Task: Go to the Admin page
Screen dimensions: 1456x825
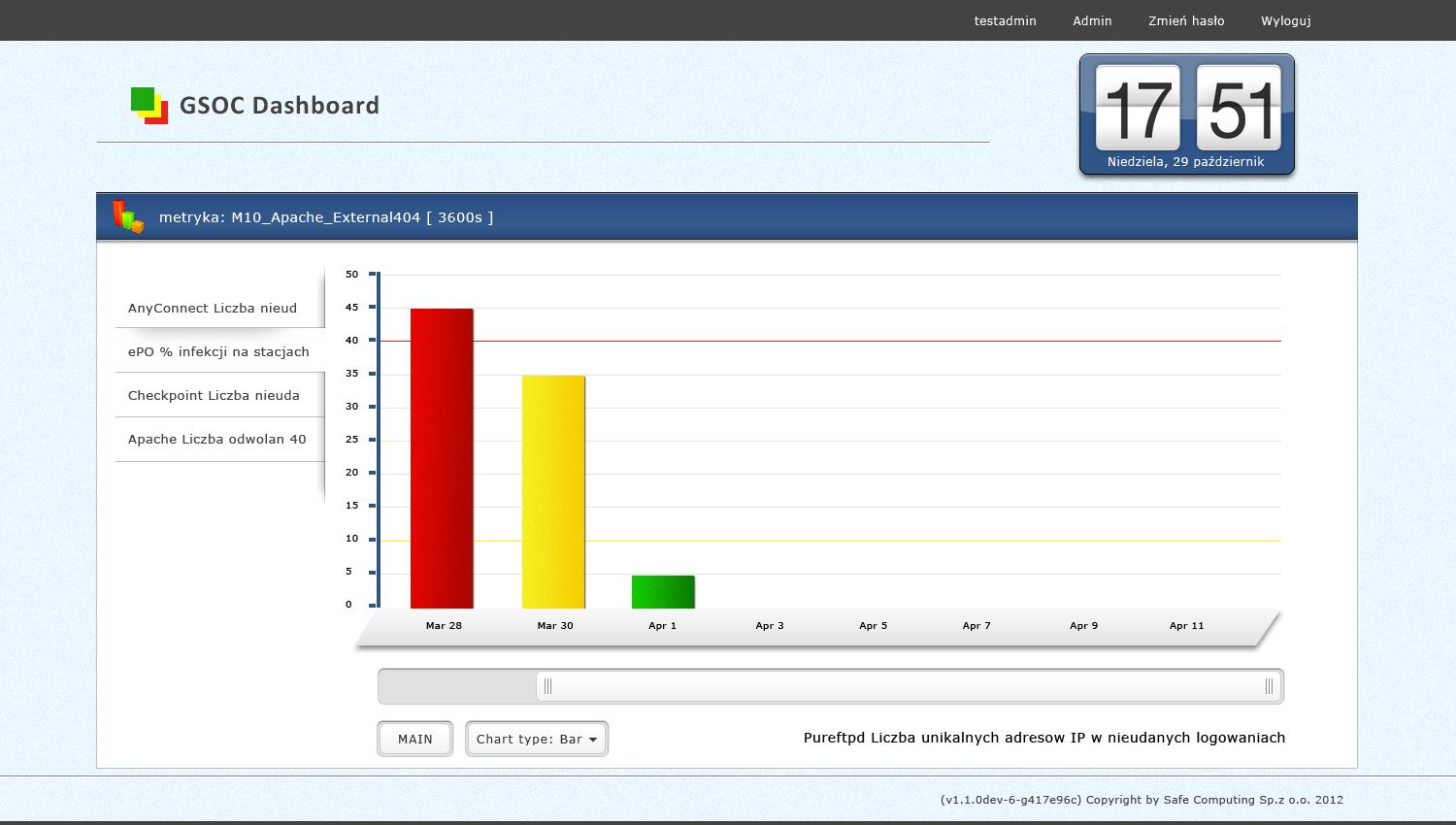Action: coord(1092,20)
